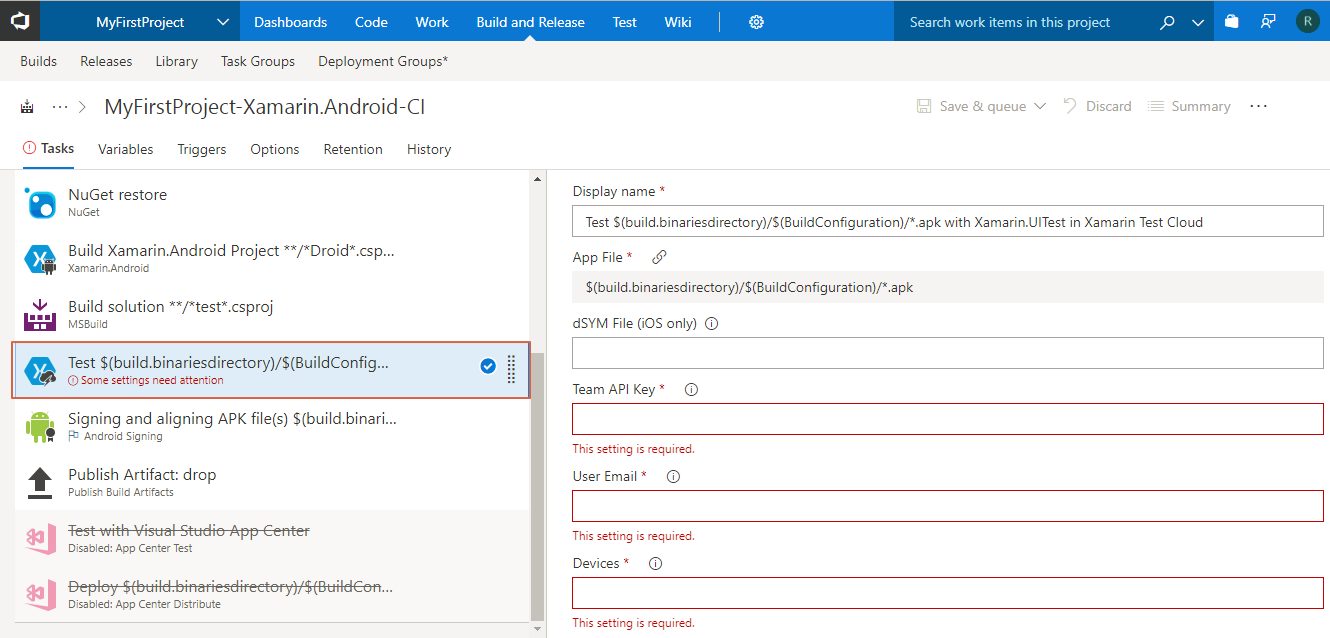Go to Deployment Groups sub-page
The width and height of the screenshot is (1330, 638).
[383, 61]
